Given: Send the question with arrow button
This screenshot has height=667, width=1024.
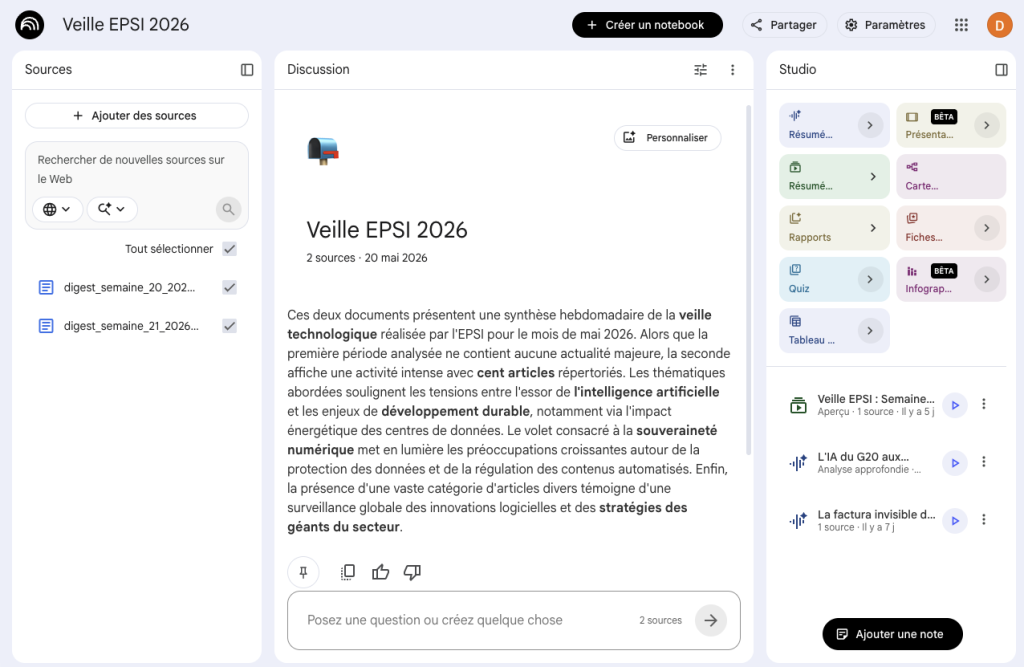Looking at the screenshot, I should [x=711, y=620].
